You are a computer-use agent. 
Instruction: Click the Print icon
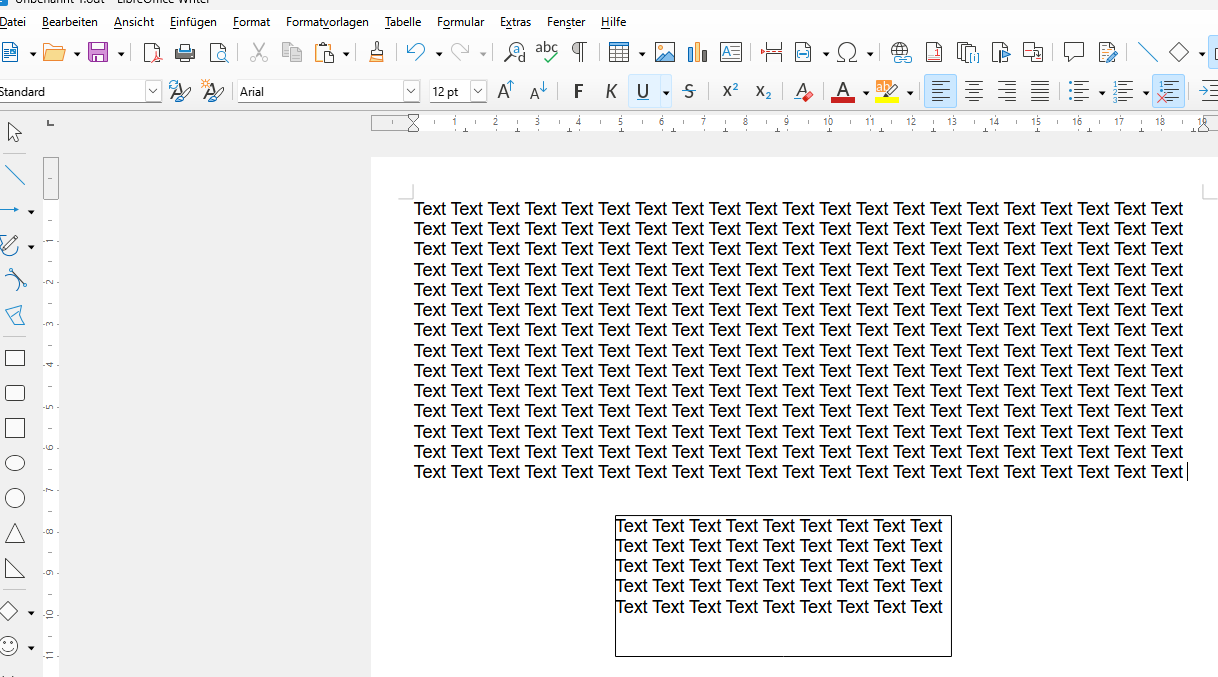coord(185,52)
